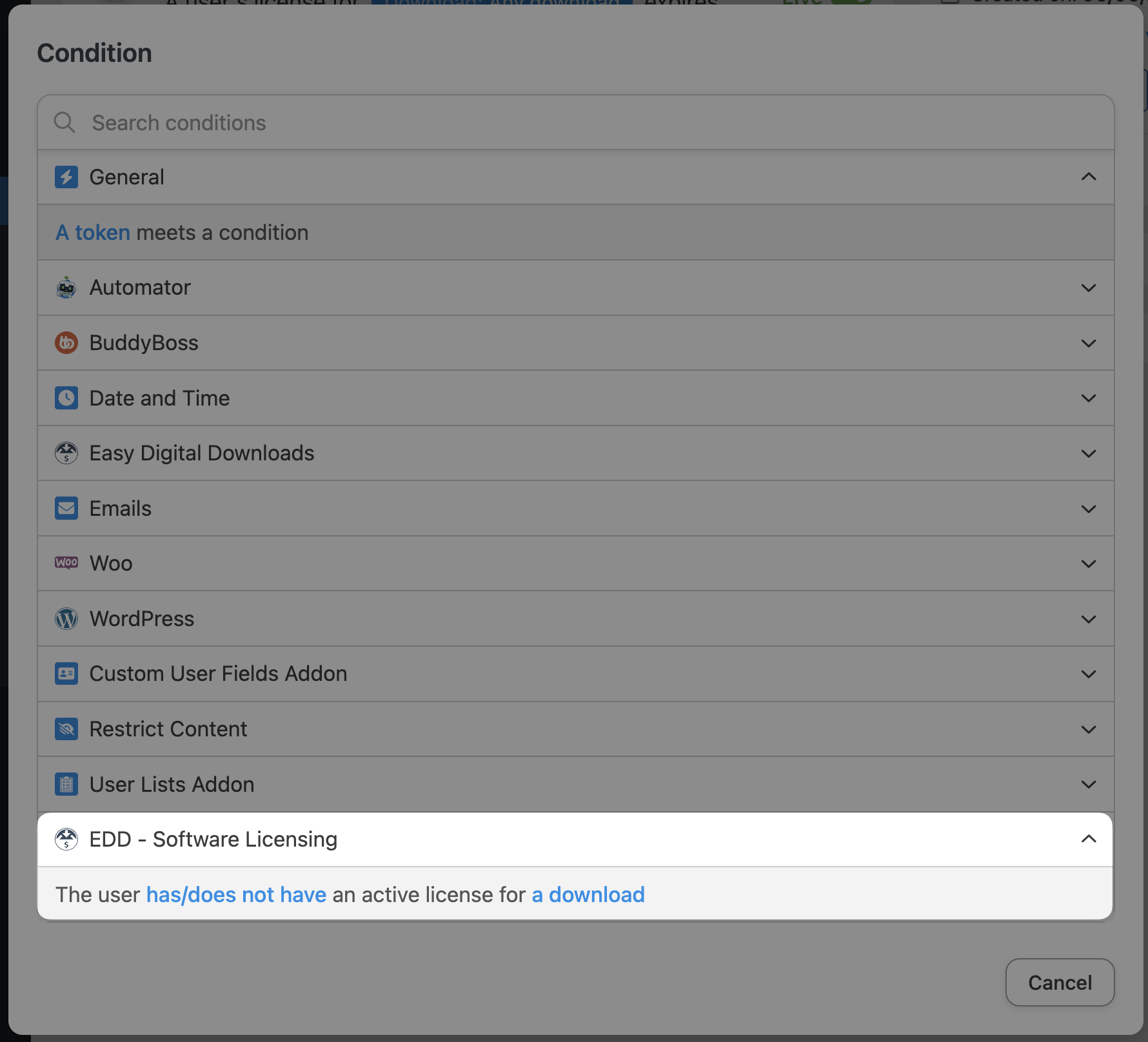Expand the Custom User Fields Addon chevron
The width and height of the screenshot is (1148, 1042).
click(1089, 674)
